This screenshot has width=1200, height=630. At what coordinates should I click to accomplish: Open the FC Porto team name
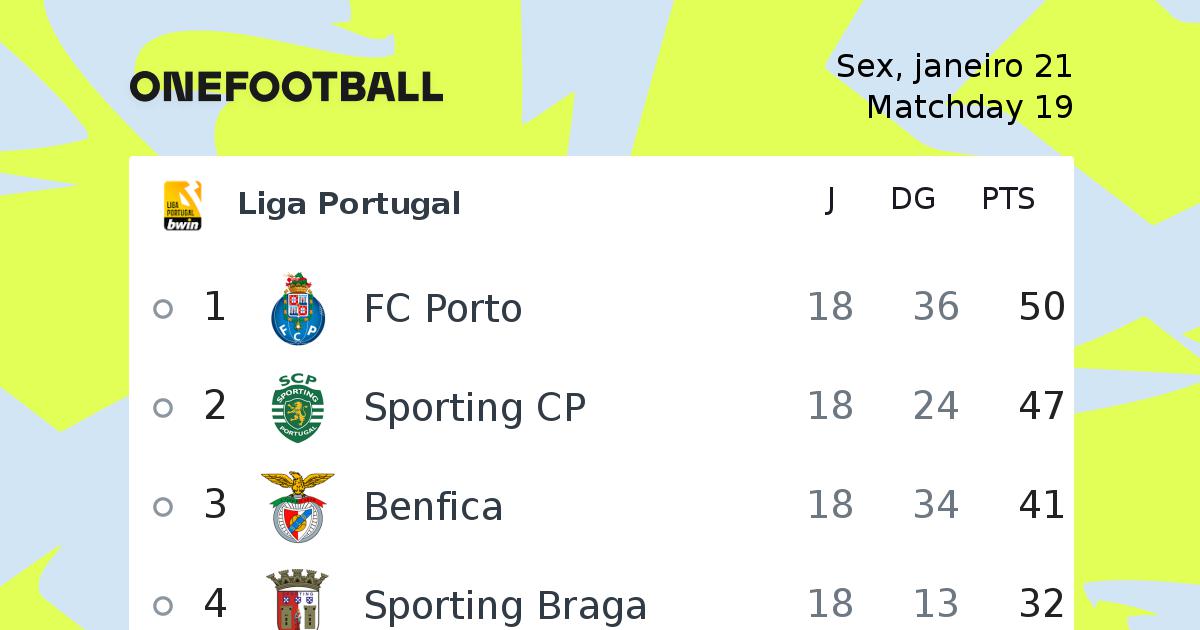443,309
